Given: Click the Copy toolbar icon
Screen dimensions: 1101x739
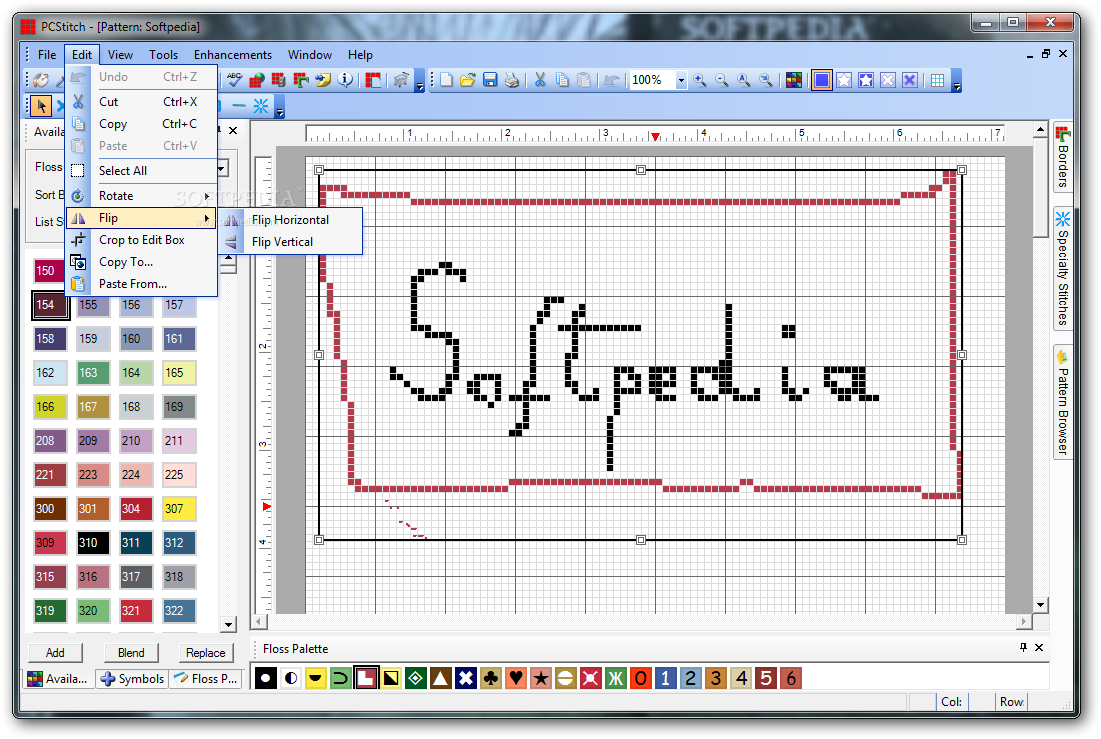Looking at the screenshot, I should (x=562, y=80).
